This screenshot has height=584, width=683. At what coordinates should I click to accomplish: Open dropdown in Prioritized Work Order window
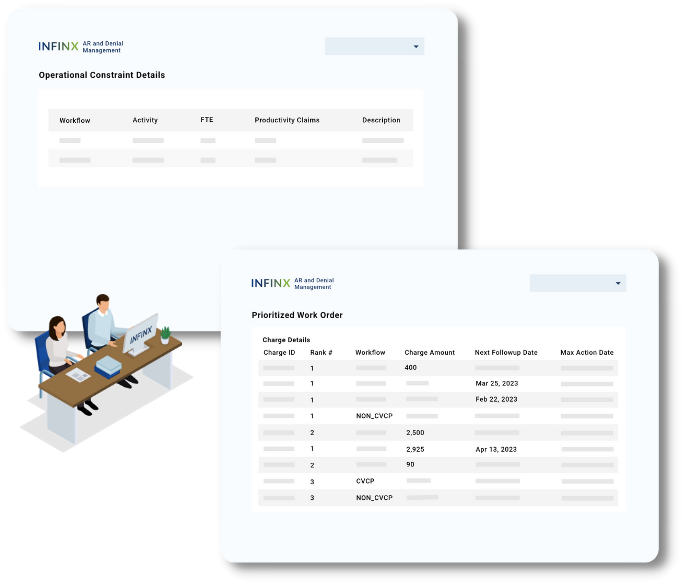point(578,283)
